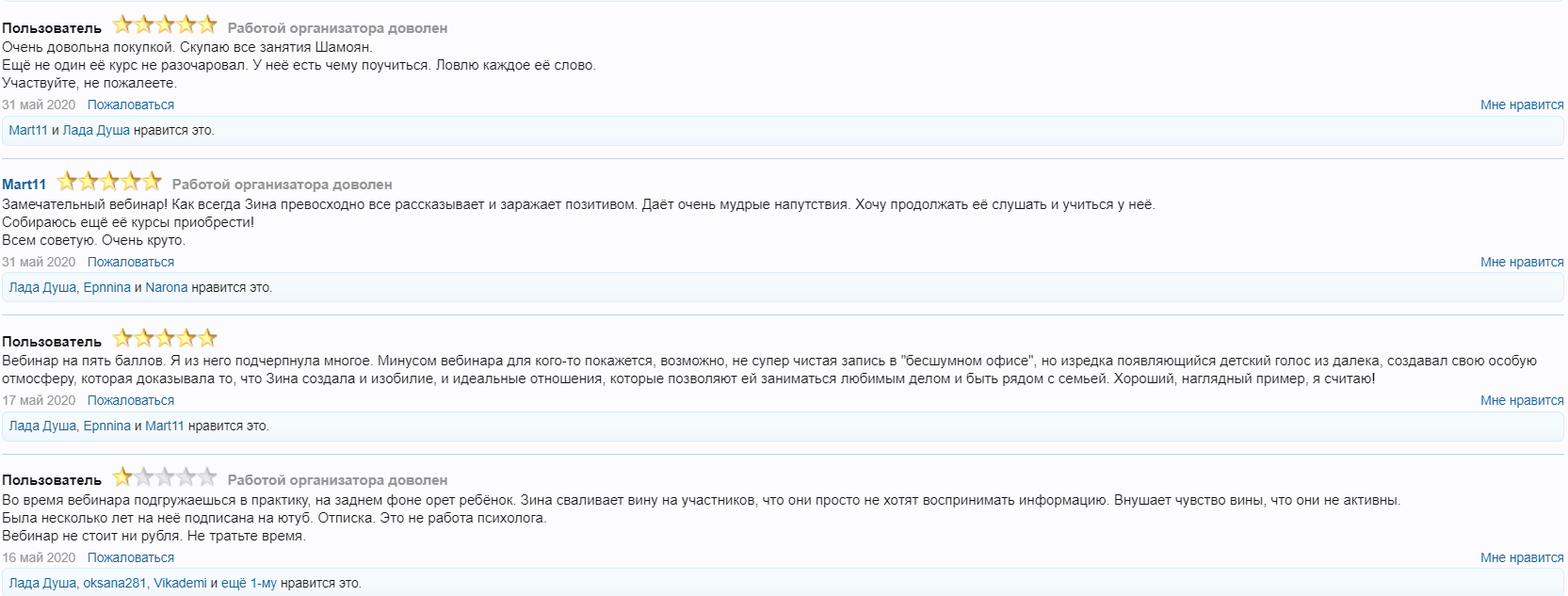Open Vikademi's profile from the likes list
This screenshot has height=596, width=1568.
pos(180,583)
